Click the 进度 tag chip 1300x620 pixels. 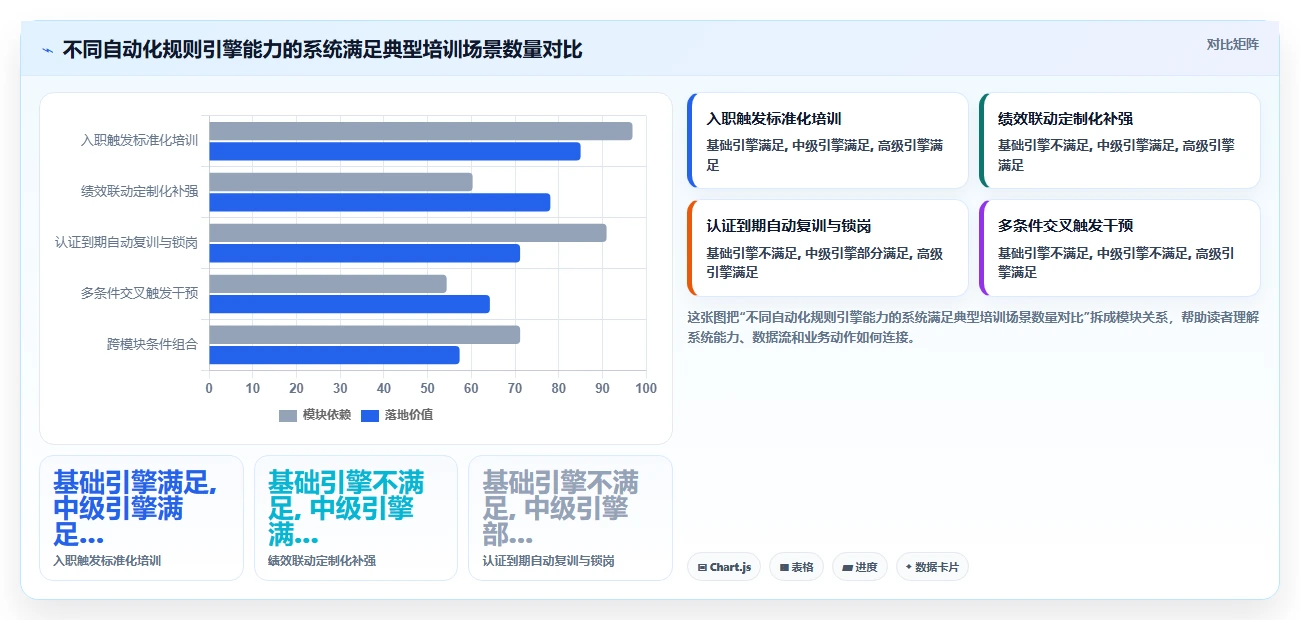(860, 567)
